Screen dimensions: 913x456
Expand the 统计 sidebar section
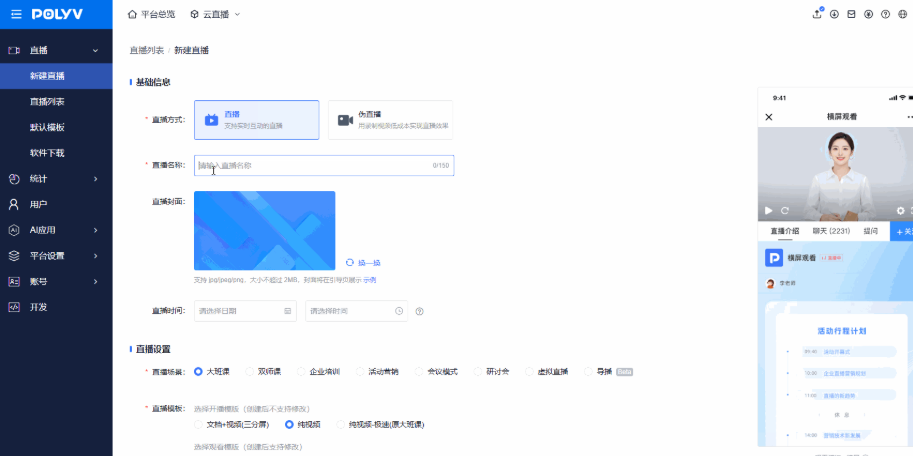point(55,178)
